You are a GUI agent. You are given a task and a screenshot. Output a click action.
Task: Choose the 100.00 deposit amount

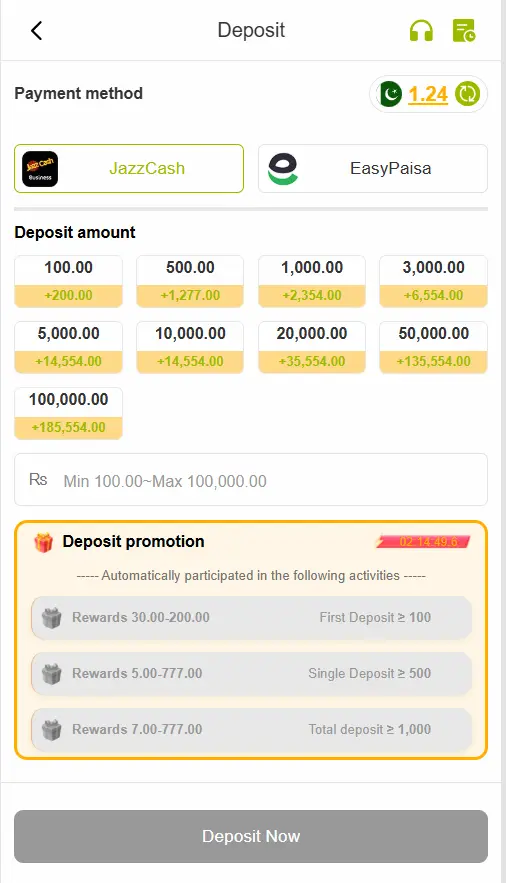click(x=68, y=281)
